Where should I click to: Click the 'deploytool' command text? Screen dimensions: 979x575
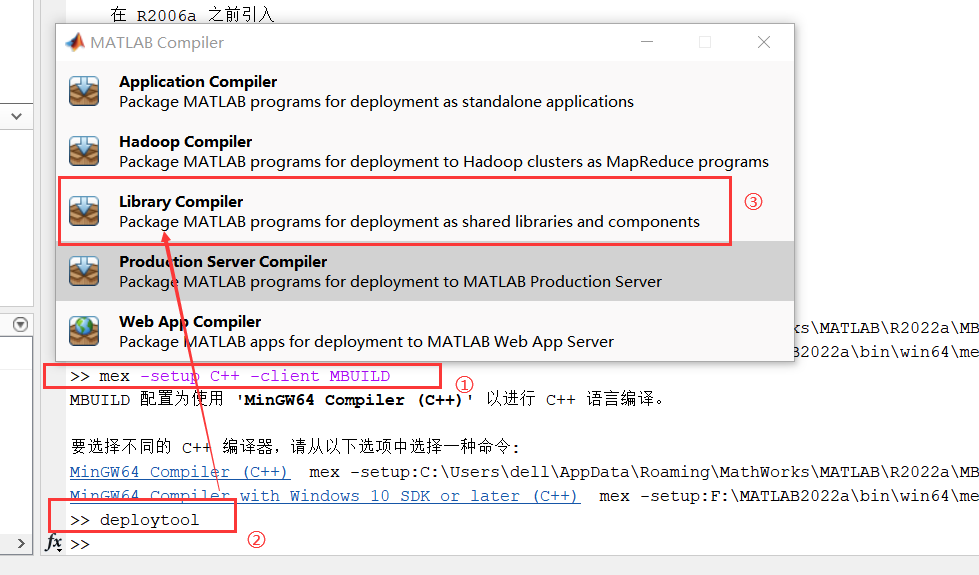[x=149, y=520]
